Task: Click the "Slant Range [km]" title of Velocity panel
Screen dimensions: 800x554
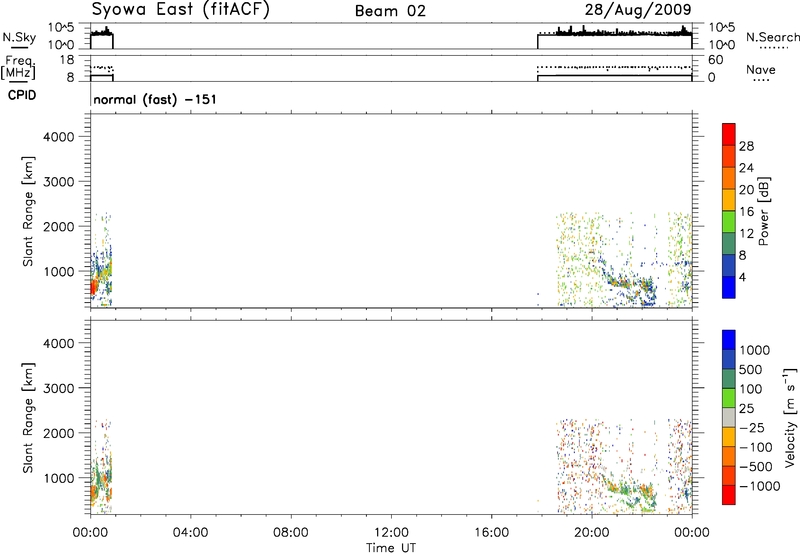Action: coord(28,418)
